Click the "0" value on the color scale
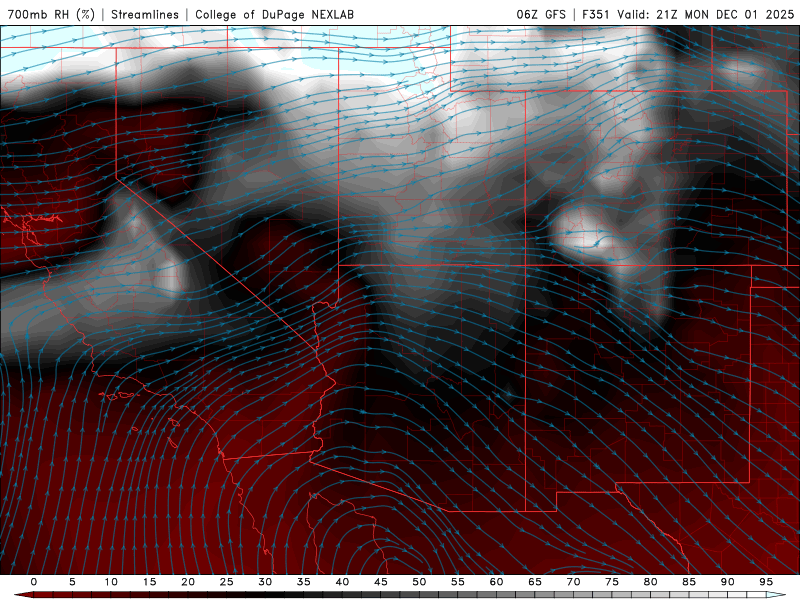The height and width of the screenshot is (600, 800). 34,582
